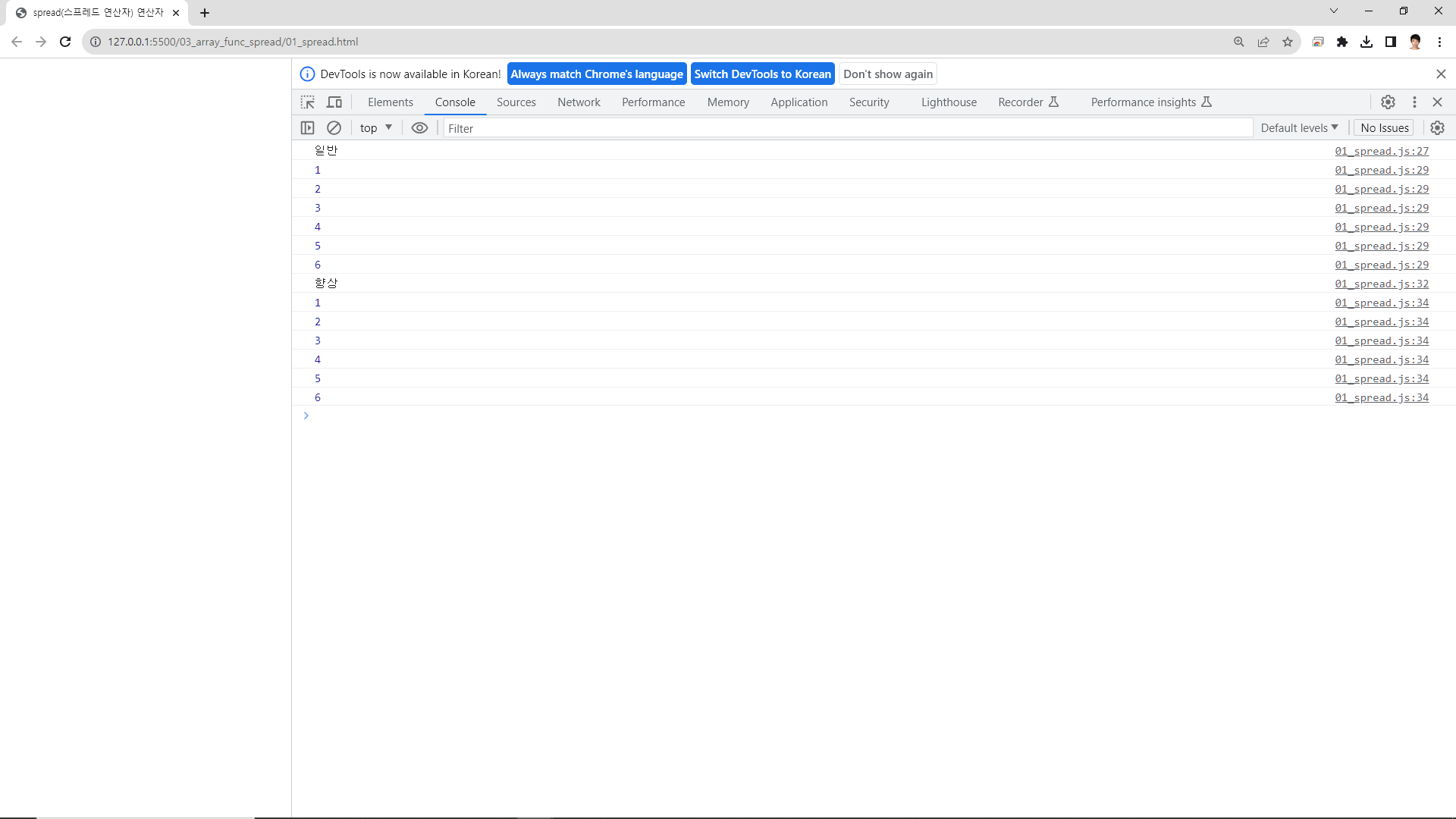Open the DevTools settings gear in the tab bar
The width and height of the screenshot is (1456, 819).
coord(1388,102)
